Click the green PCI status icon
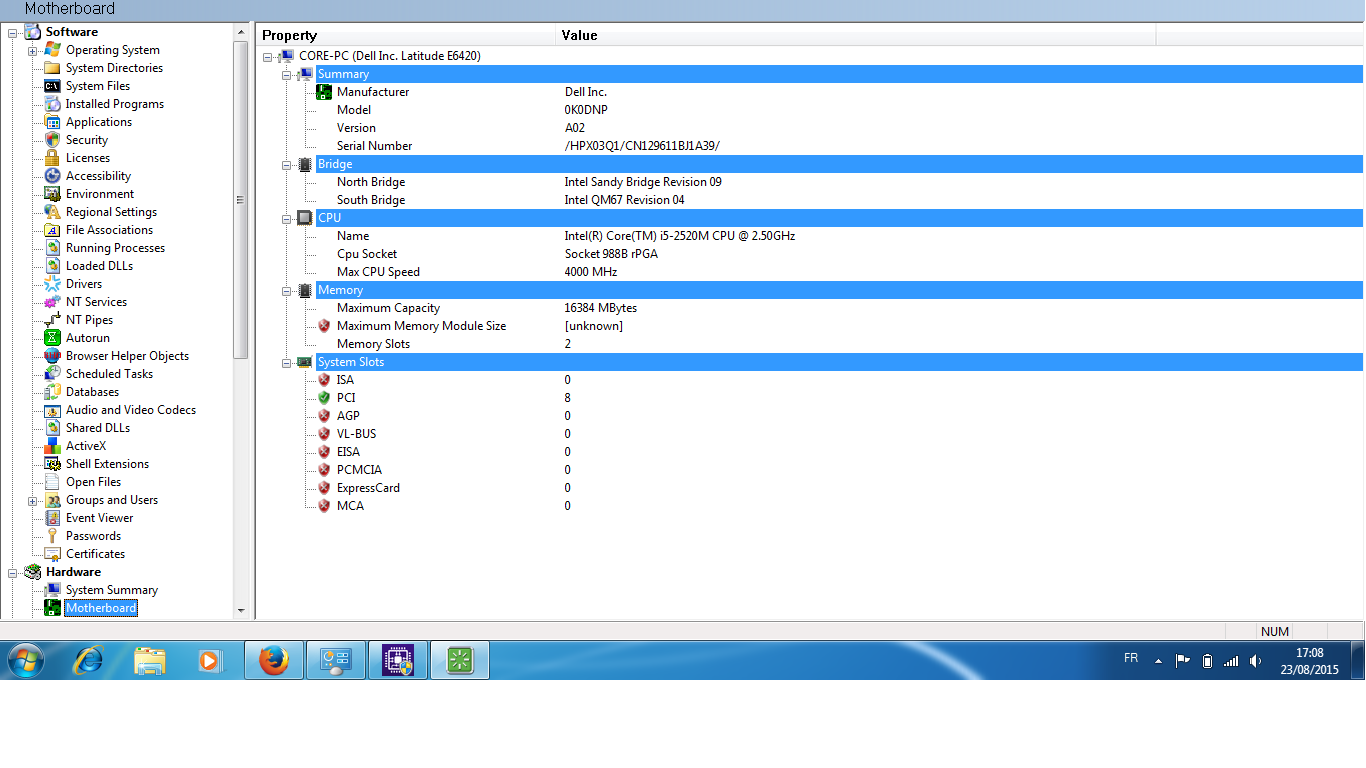1366x768 pixels. point(324,398)
